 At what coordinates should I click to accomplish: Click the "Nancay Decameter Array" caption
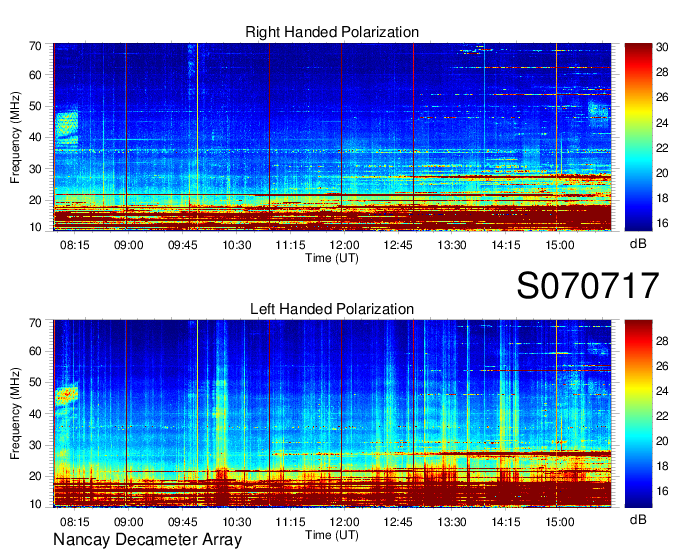pos(147,540)
